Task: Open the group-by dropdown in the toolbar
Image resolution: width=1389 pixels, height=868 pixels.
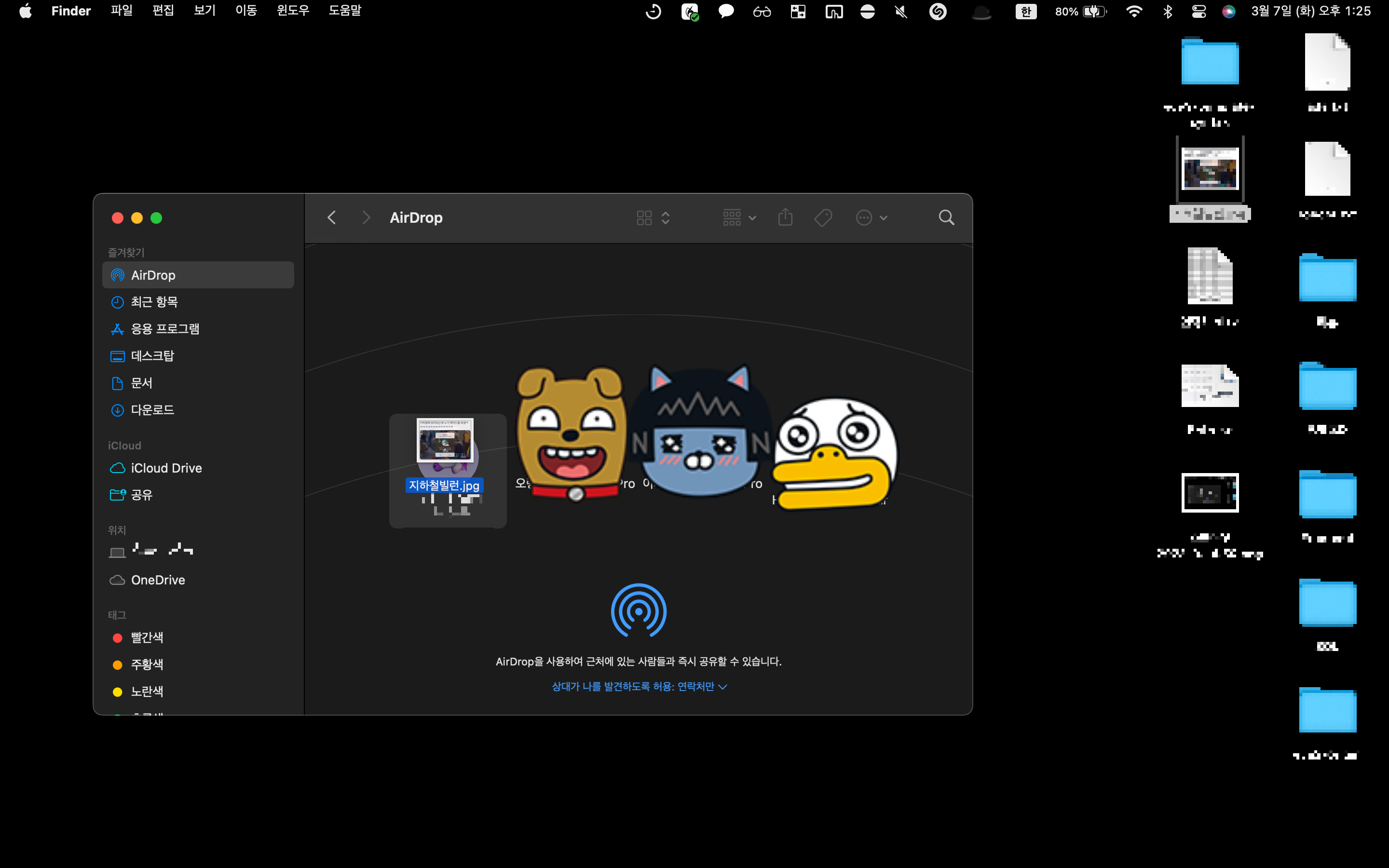Action: click(739, 217)
